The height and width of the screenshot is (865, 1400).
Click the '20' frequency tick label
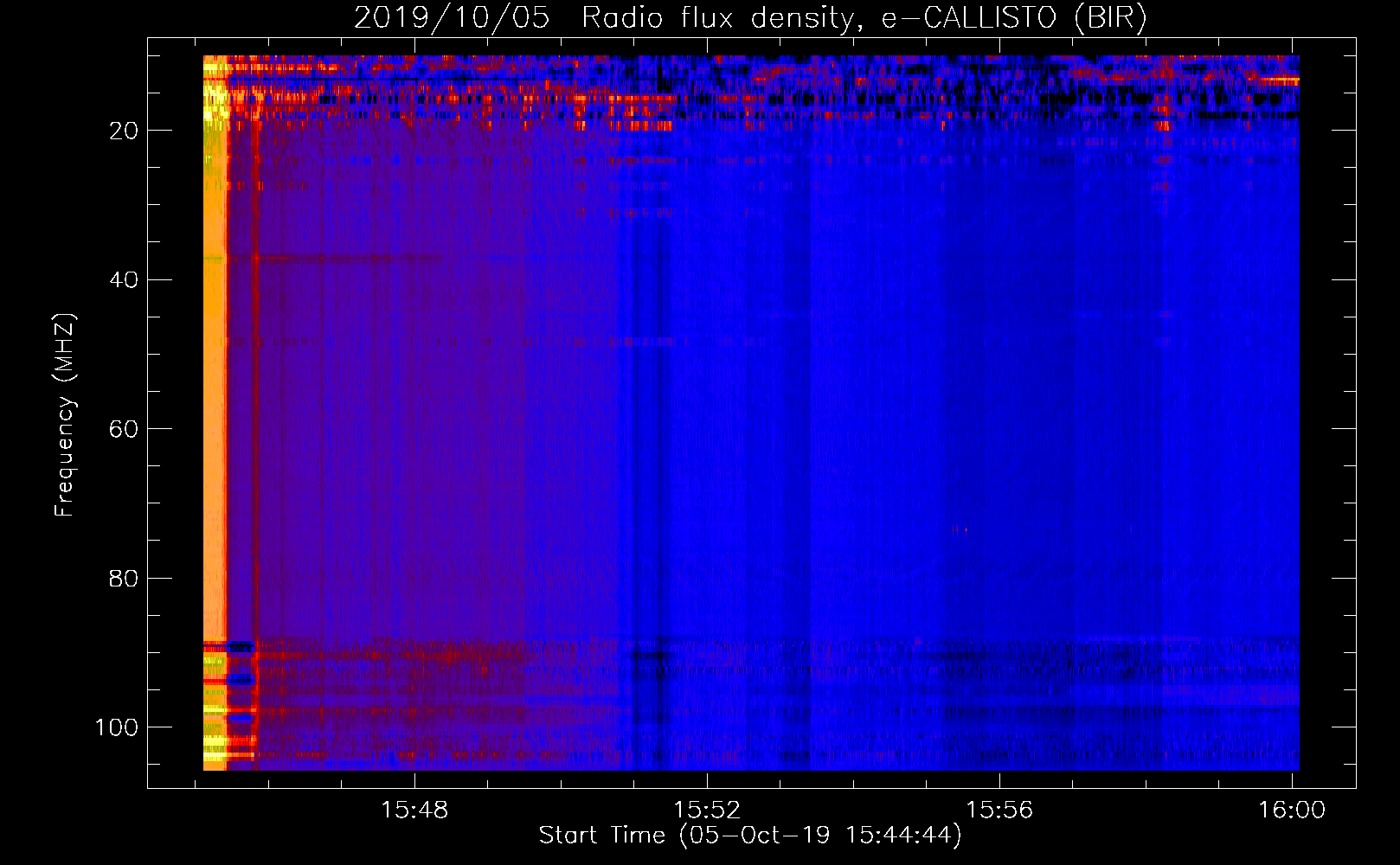click(x=124, y=131)
